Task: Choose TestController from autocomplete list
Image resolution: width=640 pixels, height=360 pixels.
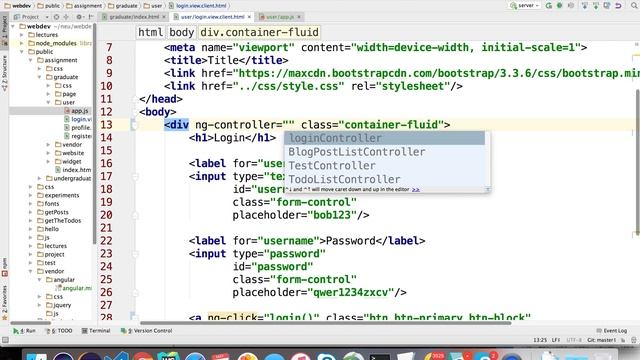Action: (x=384, y=166)
